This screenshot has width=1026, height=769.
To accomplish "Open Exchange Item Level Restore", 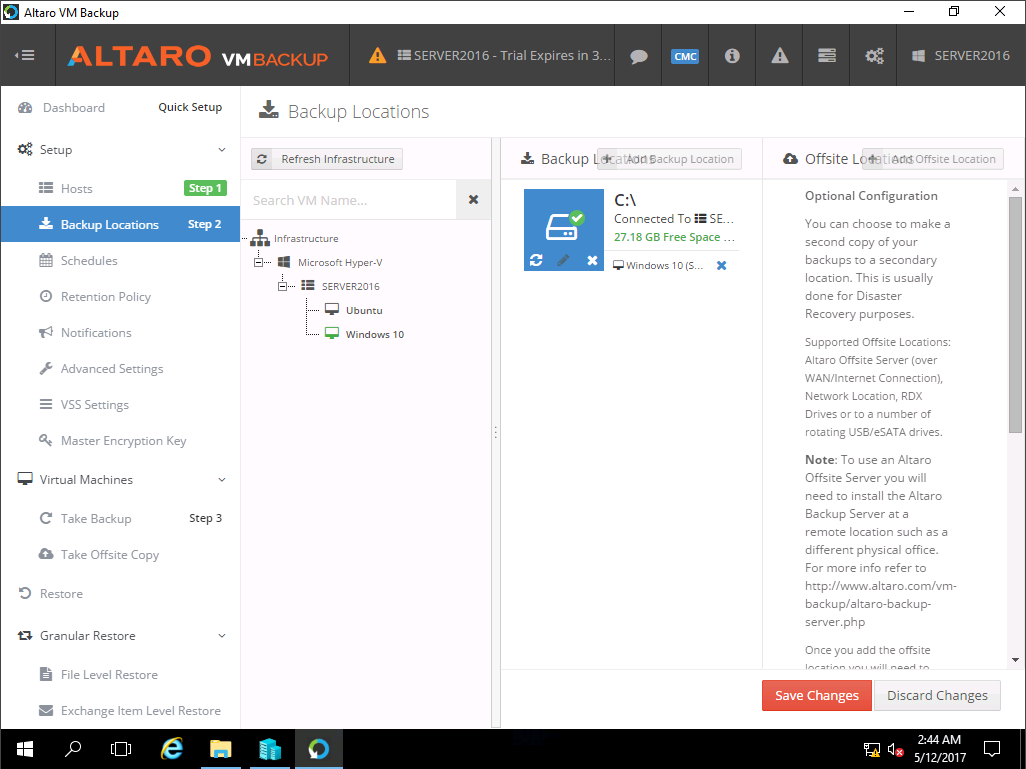I will click(120, 710).
